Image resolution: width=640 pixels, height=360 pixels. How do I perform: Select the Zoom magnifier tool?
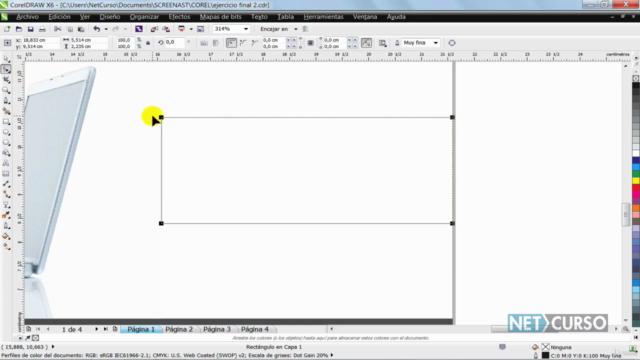coord(6,90)
